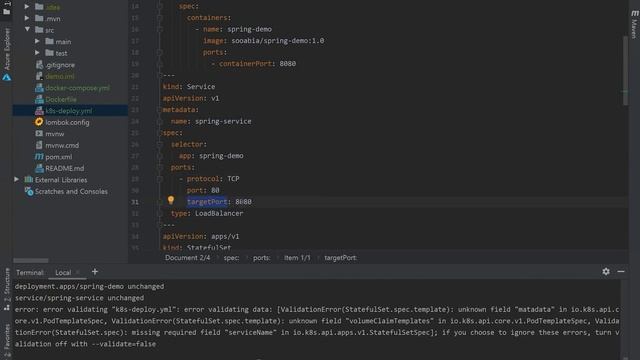This screenshot has width=640, height=360.
Task: Expand the .mvn folder arrow
Action: click(x=27, y=18)
